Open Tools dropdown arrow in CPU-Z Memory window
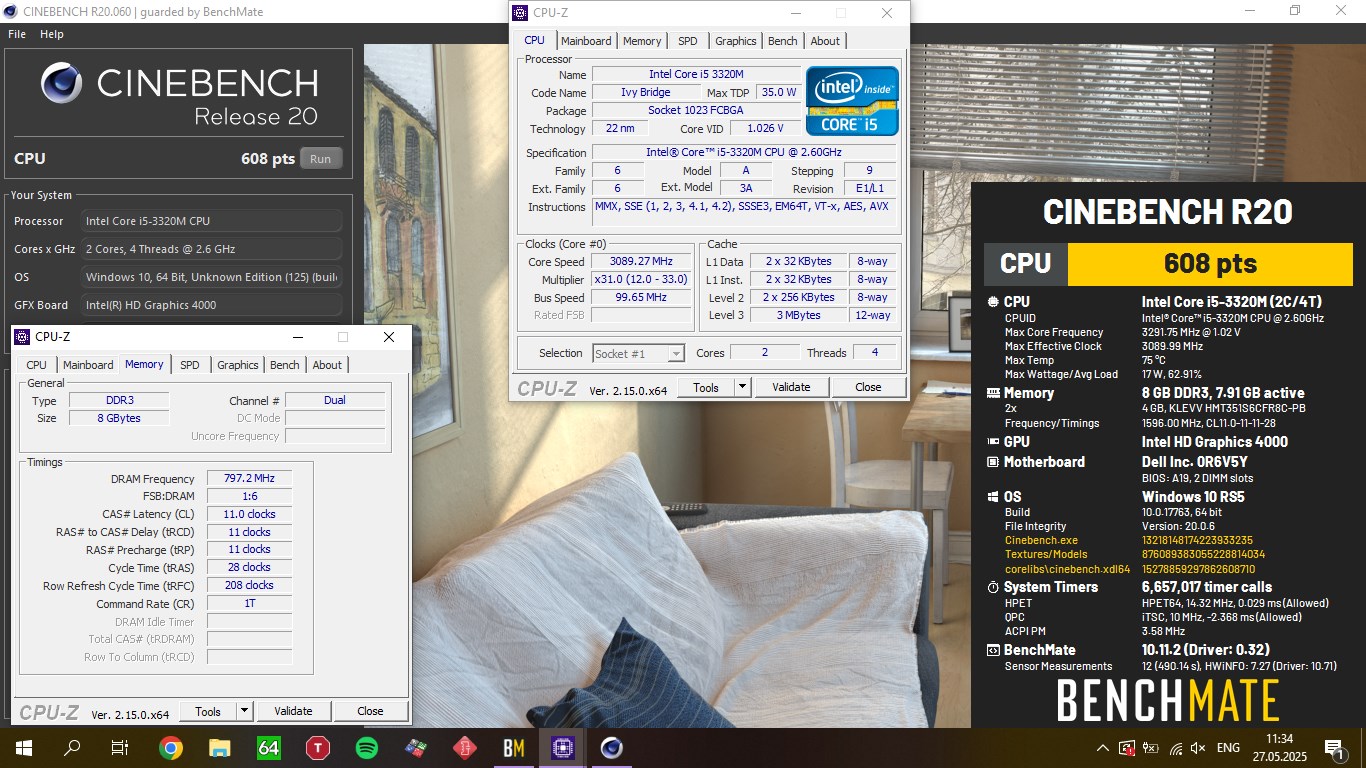This screenshot has height=768, width=1366. point(245,711)
